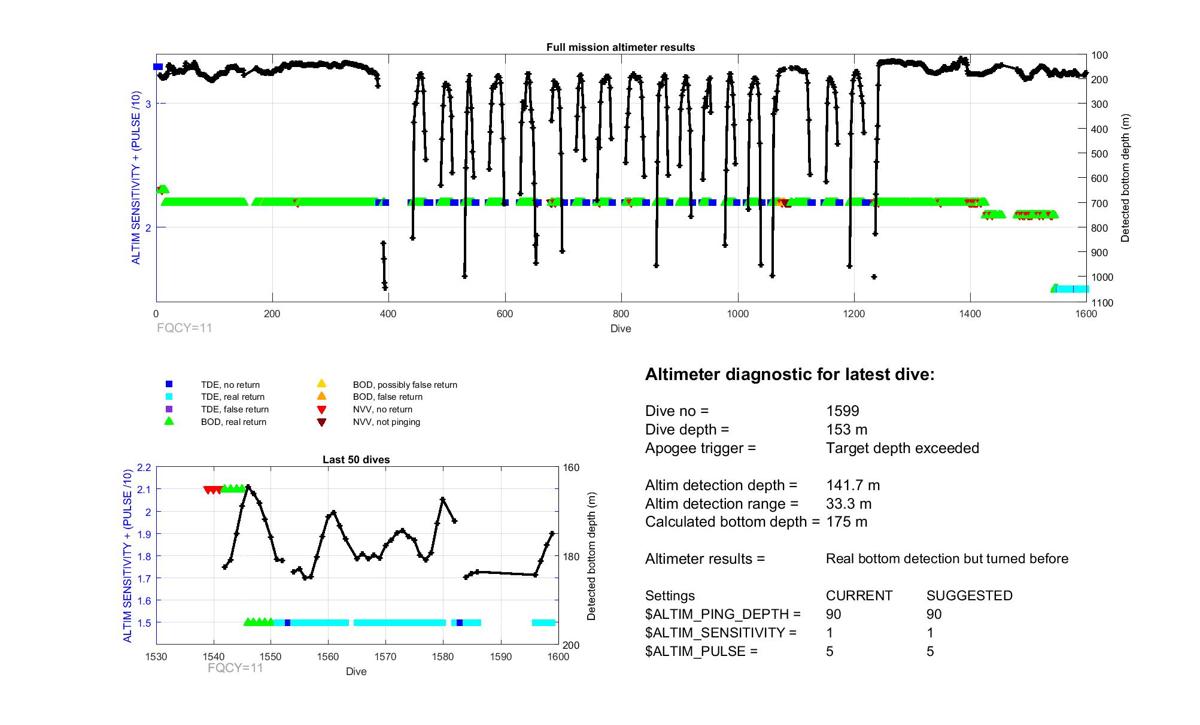Click the cyan bar near dive 1600 in full mission chart
This screenshot has width=1200, height=725.
click(x=1071, y=289)
